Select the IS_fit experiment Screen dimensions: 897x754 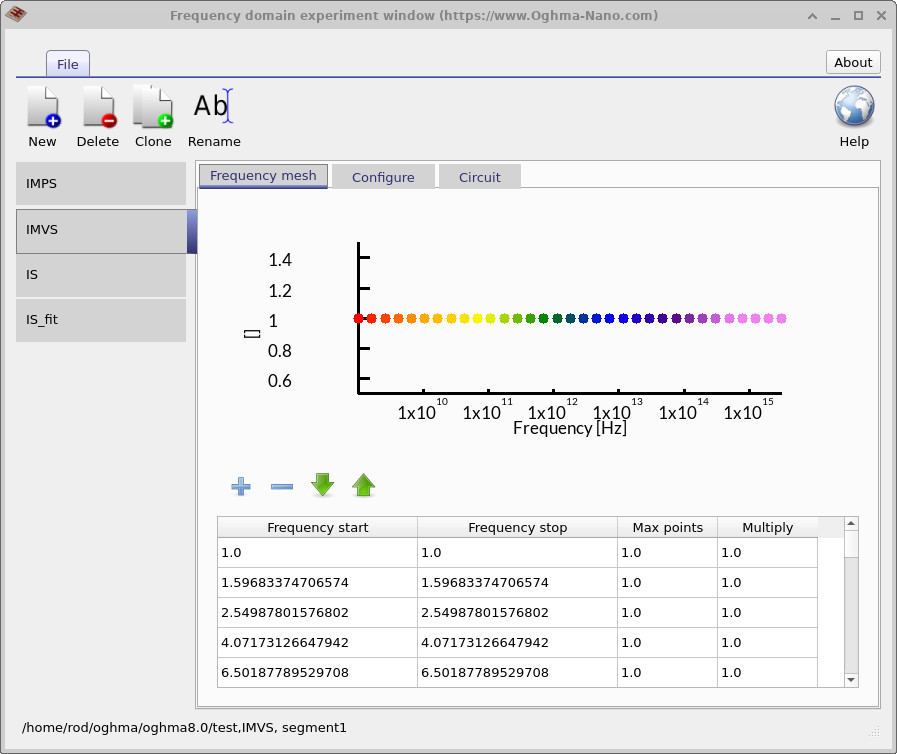[x=101, y=320]
